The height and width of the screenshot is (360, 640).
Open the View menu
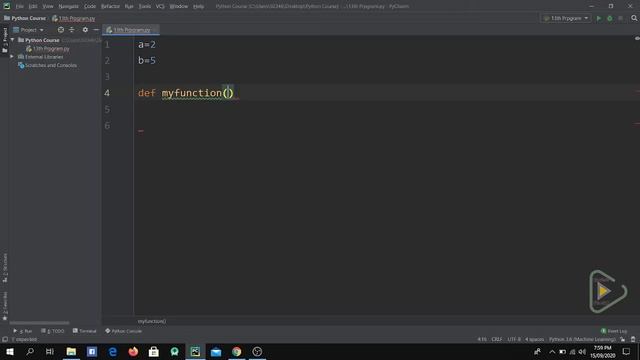point(48,6)
